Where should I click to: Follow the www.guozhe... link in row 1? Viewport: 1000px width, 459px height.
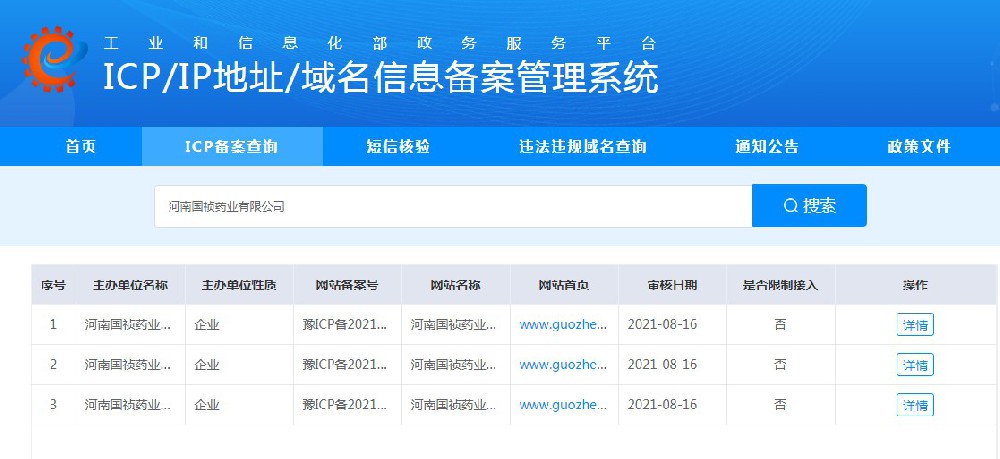click(564, 325)
